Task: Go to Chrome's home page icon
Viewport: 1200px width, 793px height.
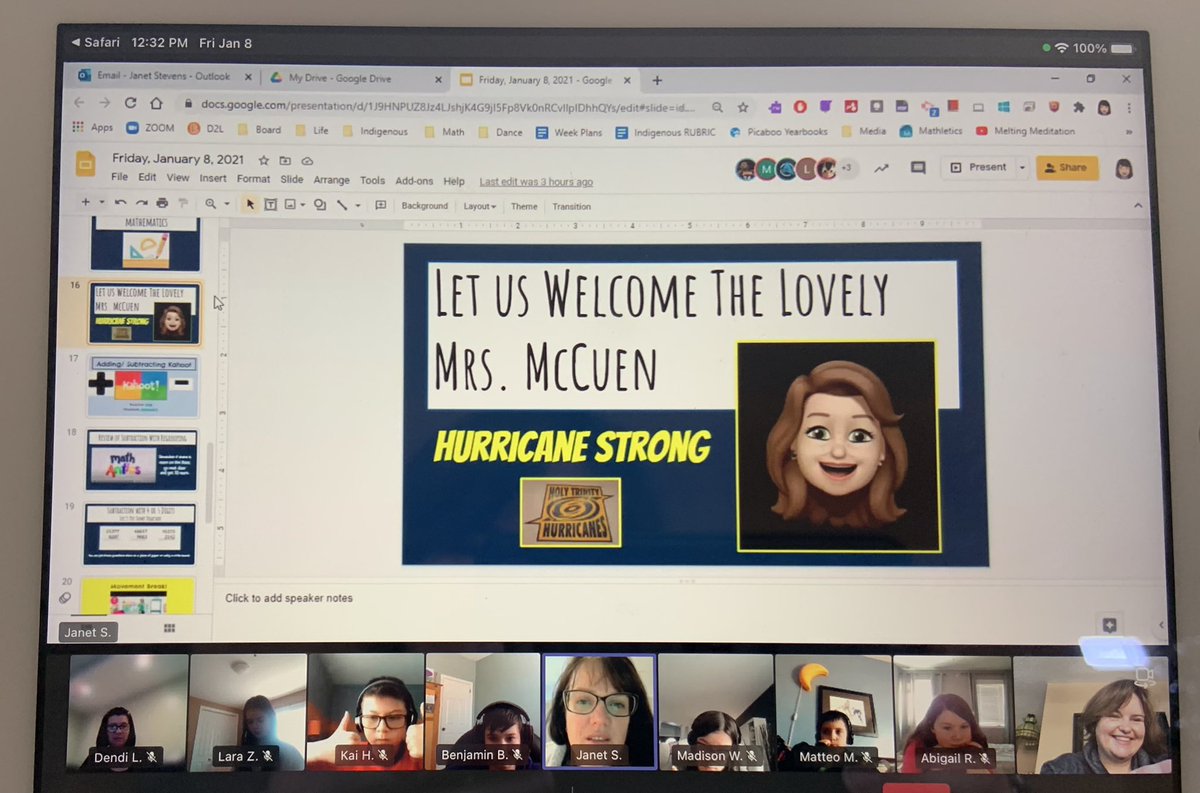Action: point(156,103)
